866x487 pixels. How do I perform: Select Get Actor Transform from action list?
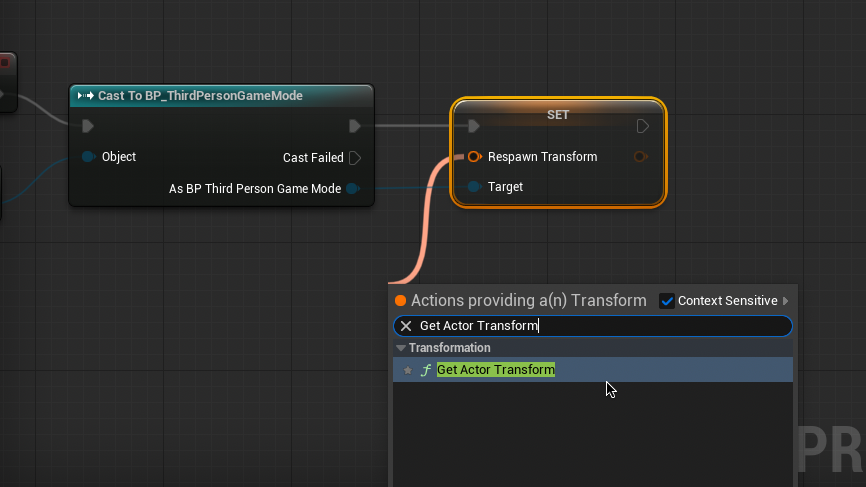click(496, 370)
